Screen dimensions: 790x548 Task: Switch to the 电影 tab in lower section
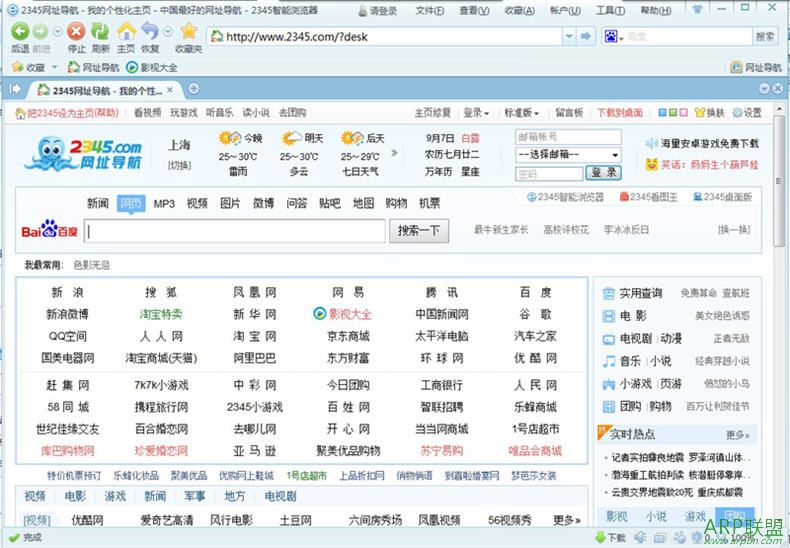tap(75, 496)
